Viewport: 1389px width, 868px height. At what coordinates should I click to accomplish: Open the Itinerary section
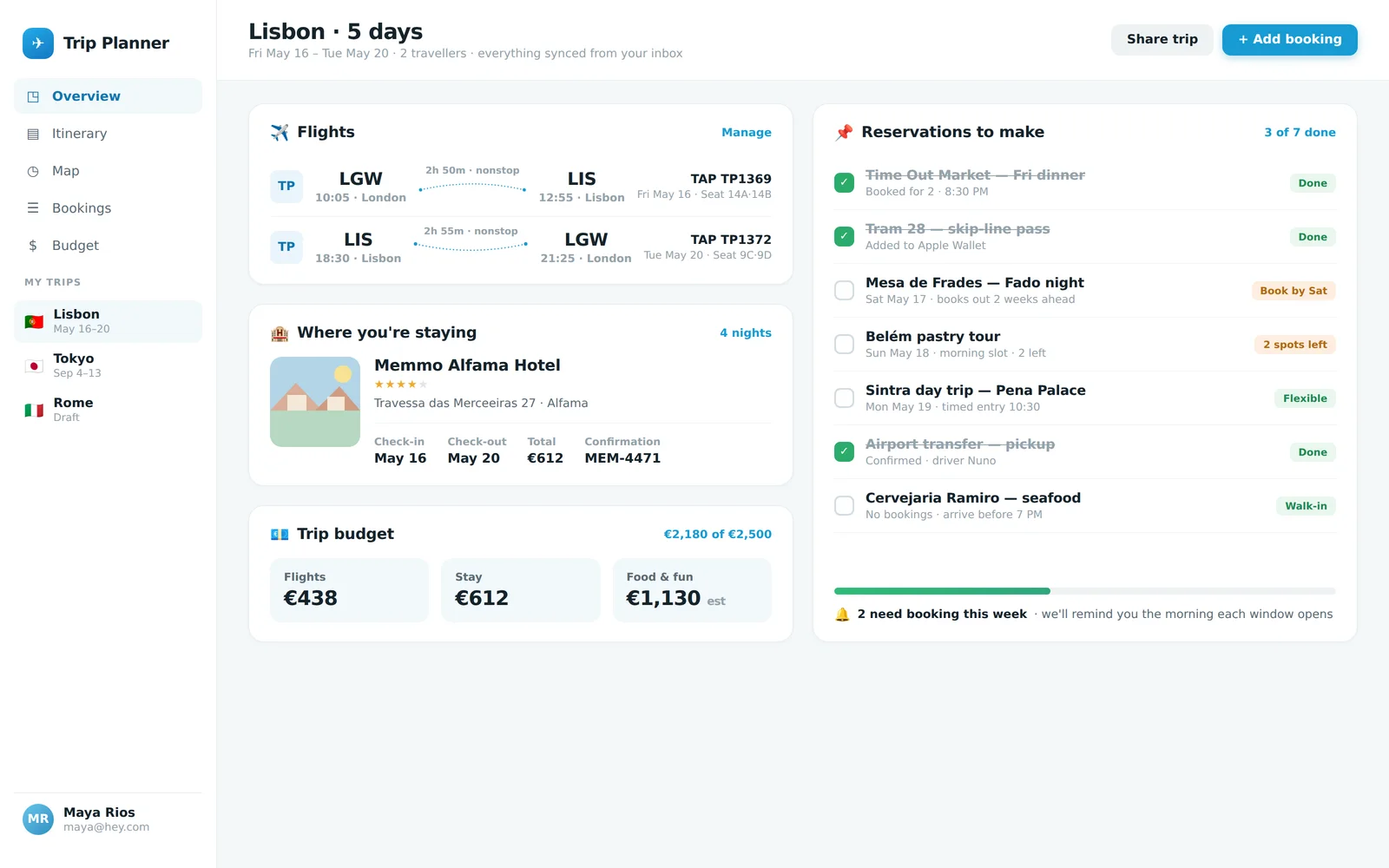[x=108, y=134]
